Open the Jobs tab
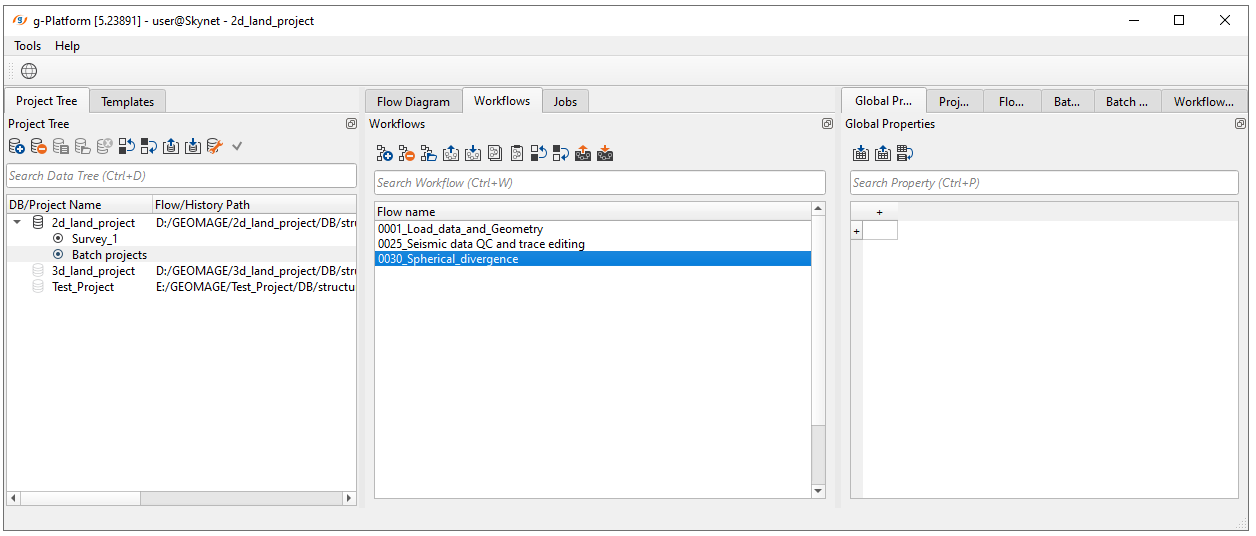The height and width of the screenshot is (536, 1256). (565, 101)
